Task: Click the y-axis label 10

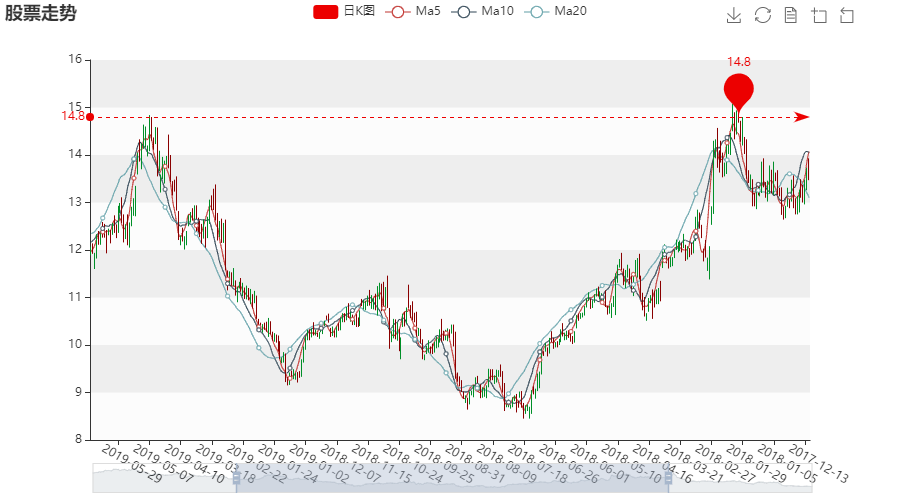Action: point(75,344)
